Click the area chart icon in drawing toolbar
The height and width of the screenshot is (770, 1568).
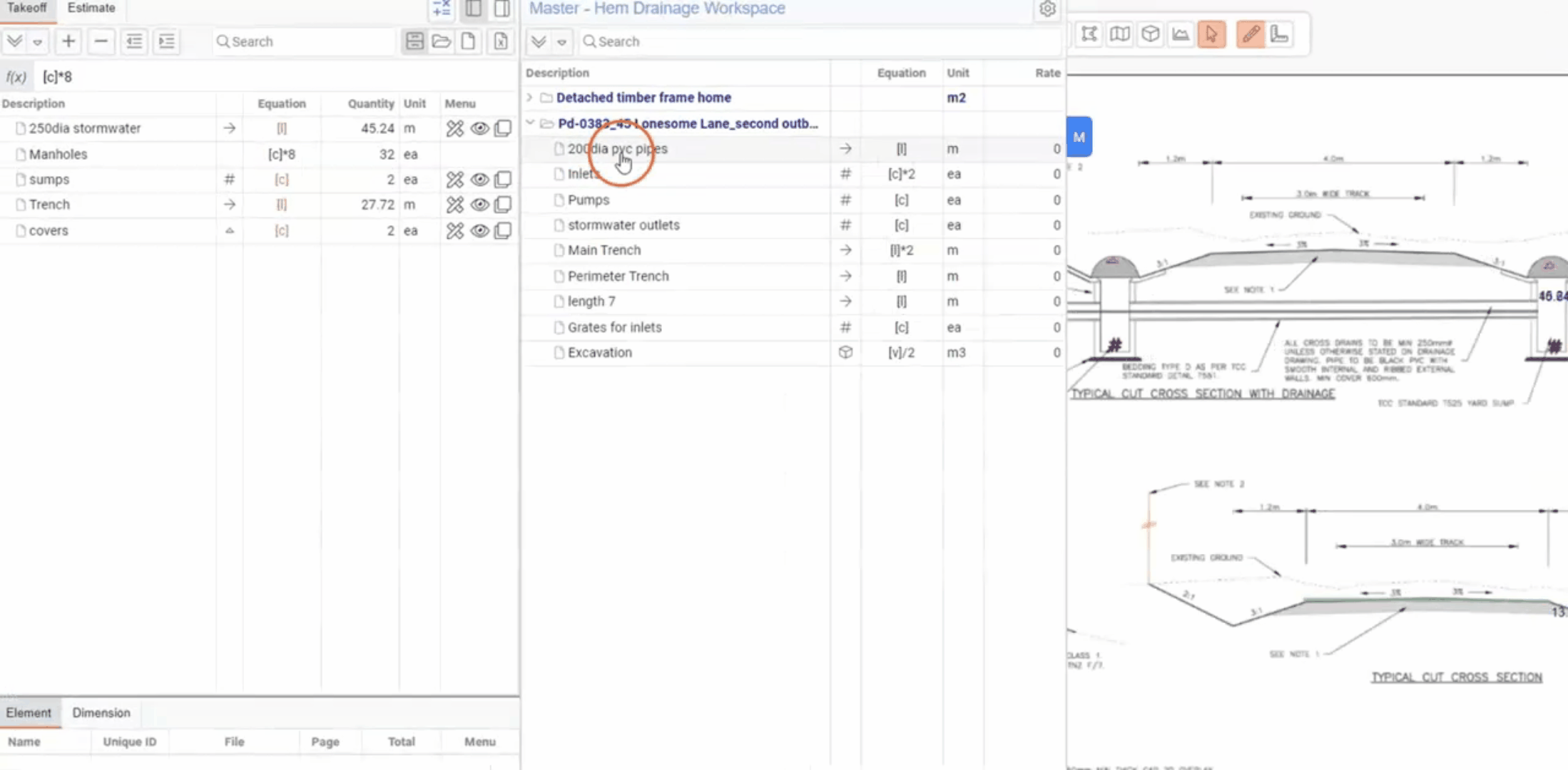tap(1181, 34)
